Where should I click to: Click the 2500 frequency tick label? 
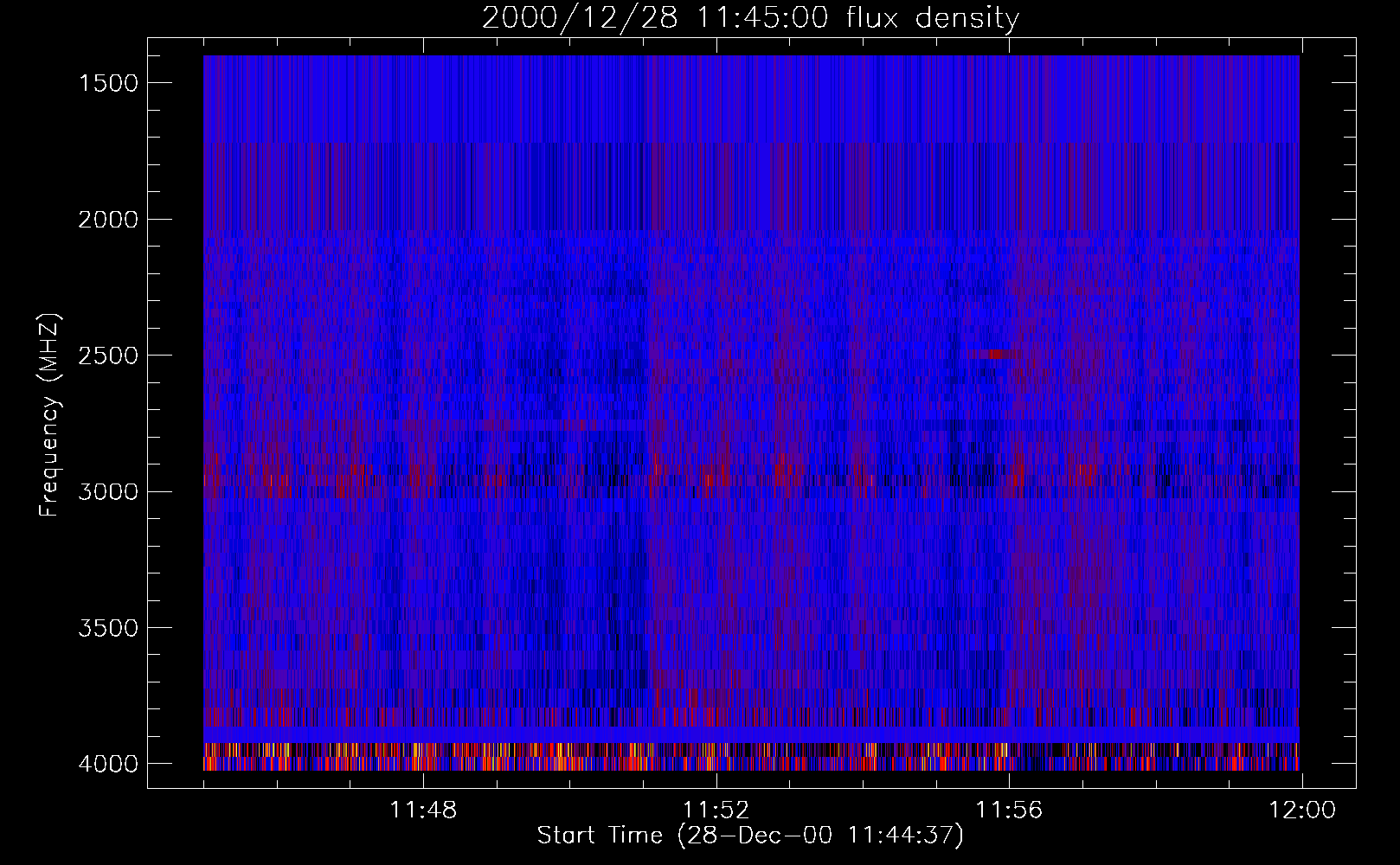pyautogui.click(x=108, y=356)
